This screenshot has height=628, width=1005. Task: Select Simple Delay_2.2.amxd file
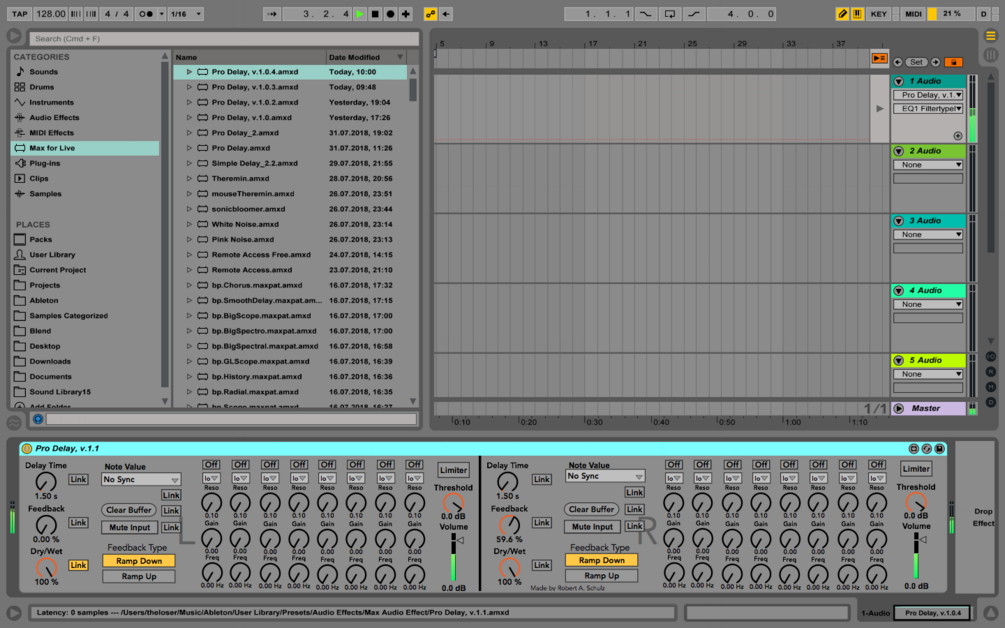pyautogui.click(x=254, y=163)
